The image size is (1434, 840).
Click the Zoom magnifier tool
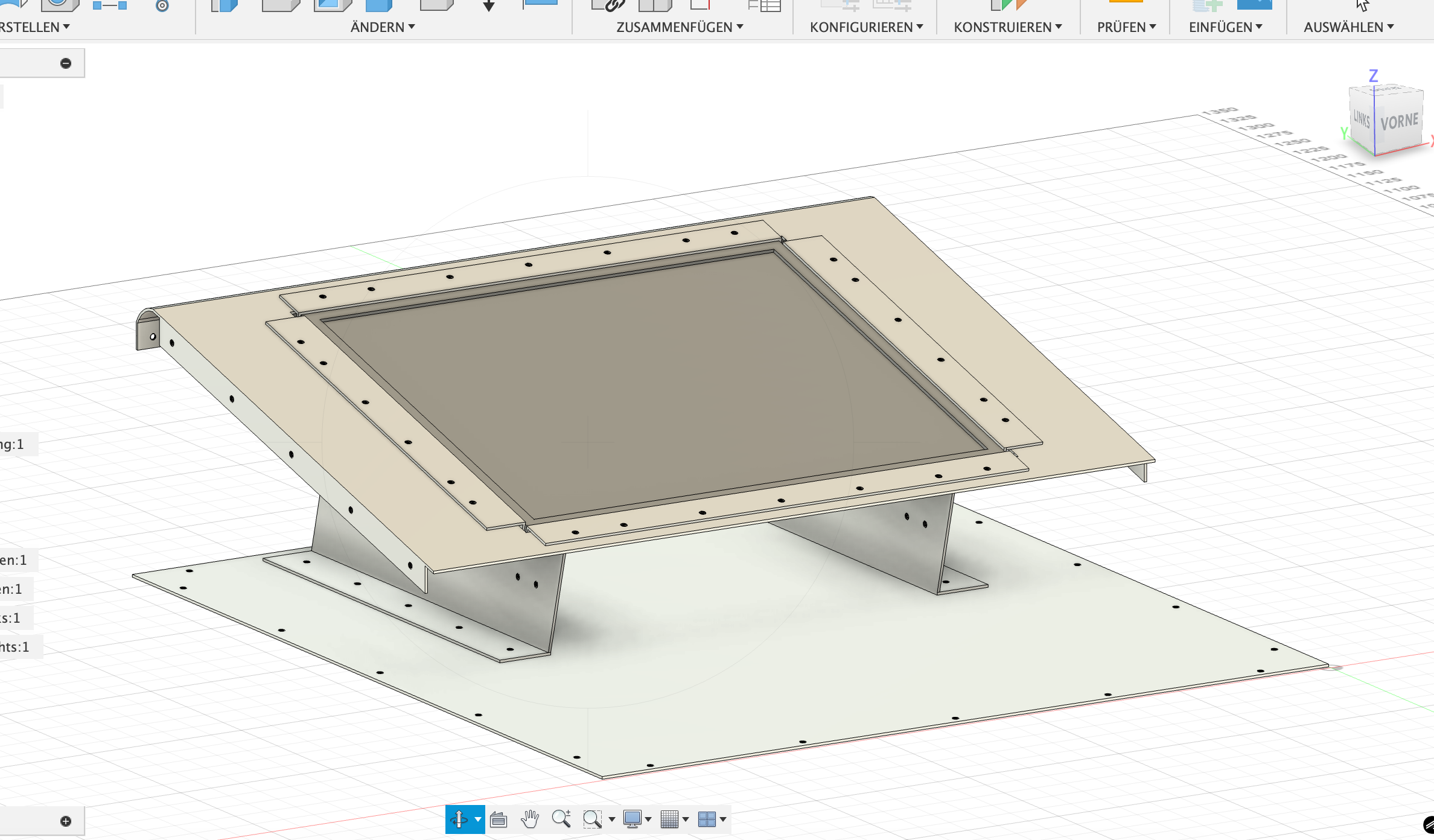coord(561,819)
